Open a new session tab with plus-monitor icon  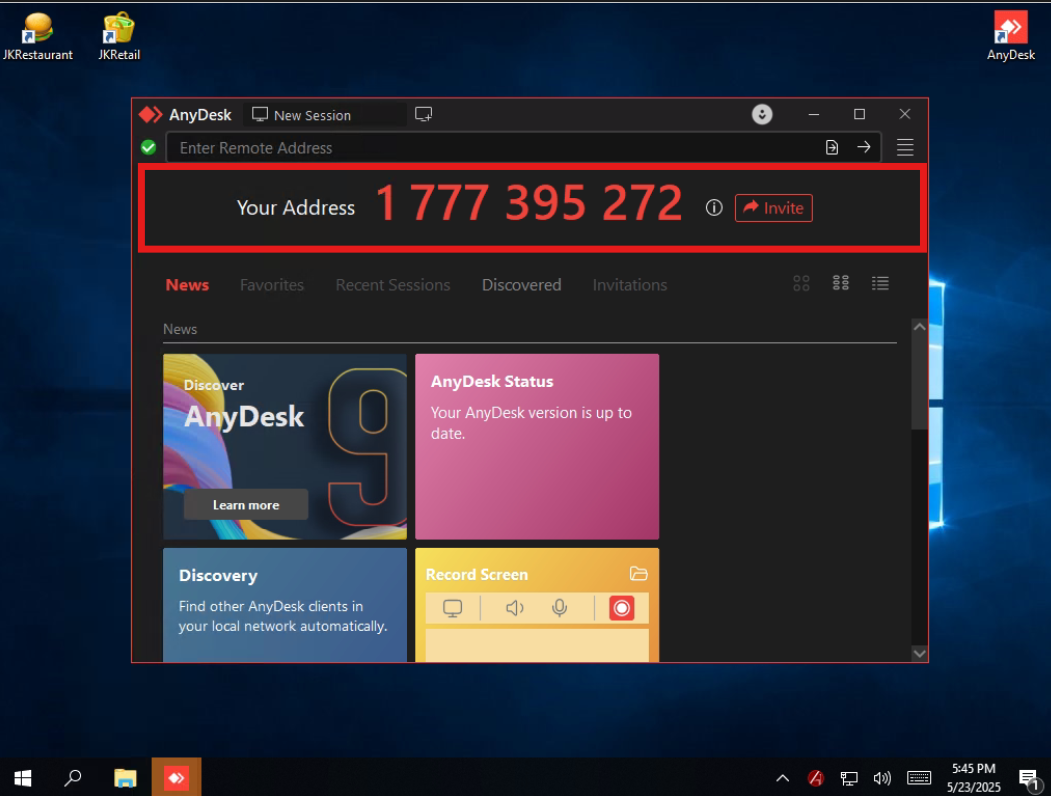pyautogui.click(x=424, y=115)
